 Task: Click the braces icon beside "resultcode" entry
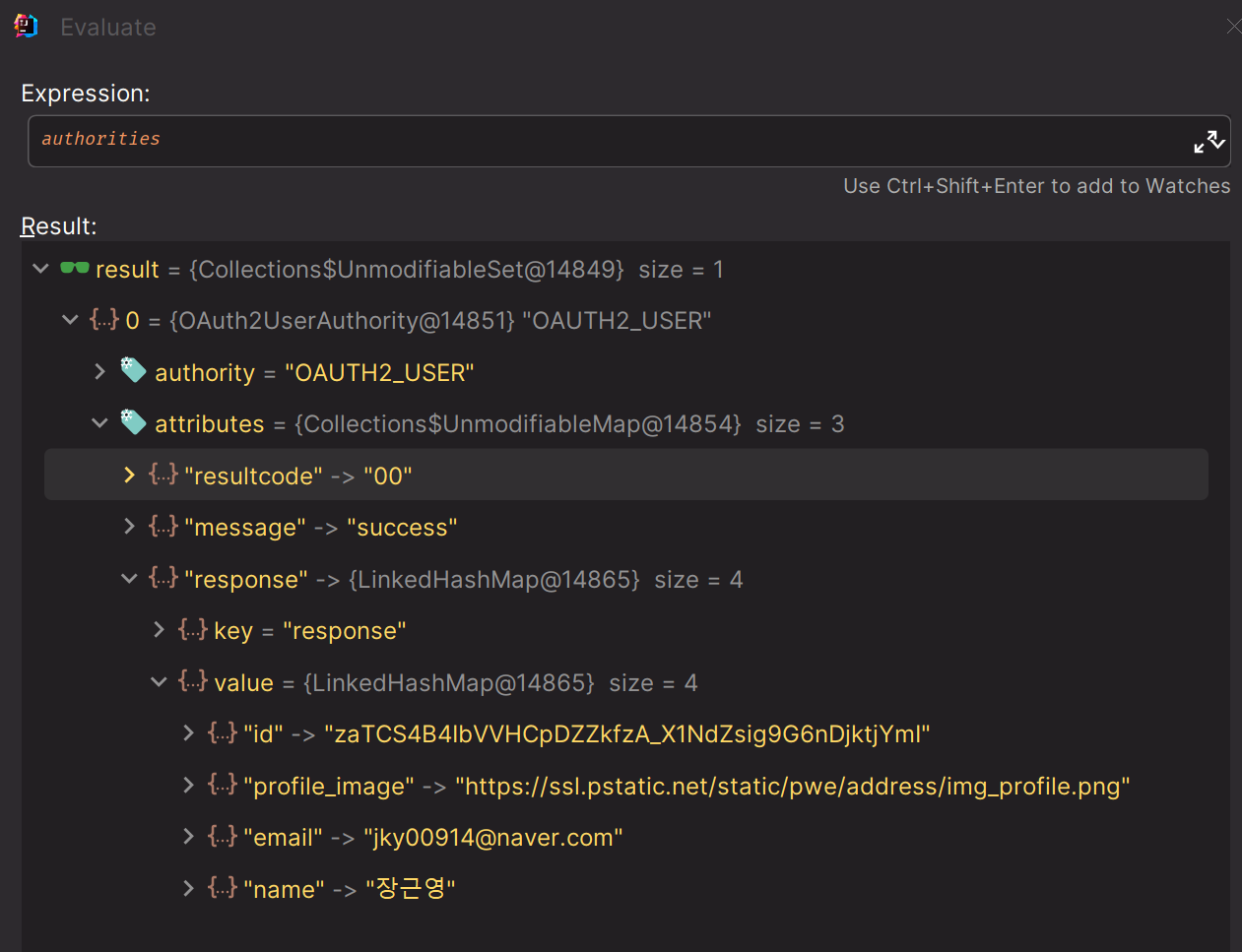[163, 475]
